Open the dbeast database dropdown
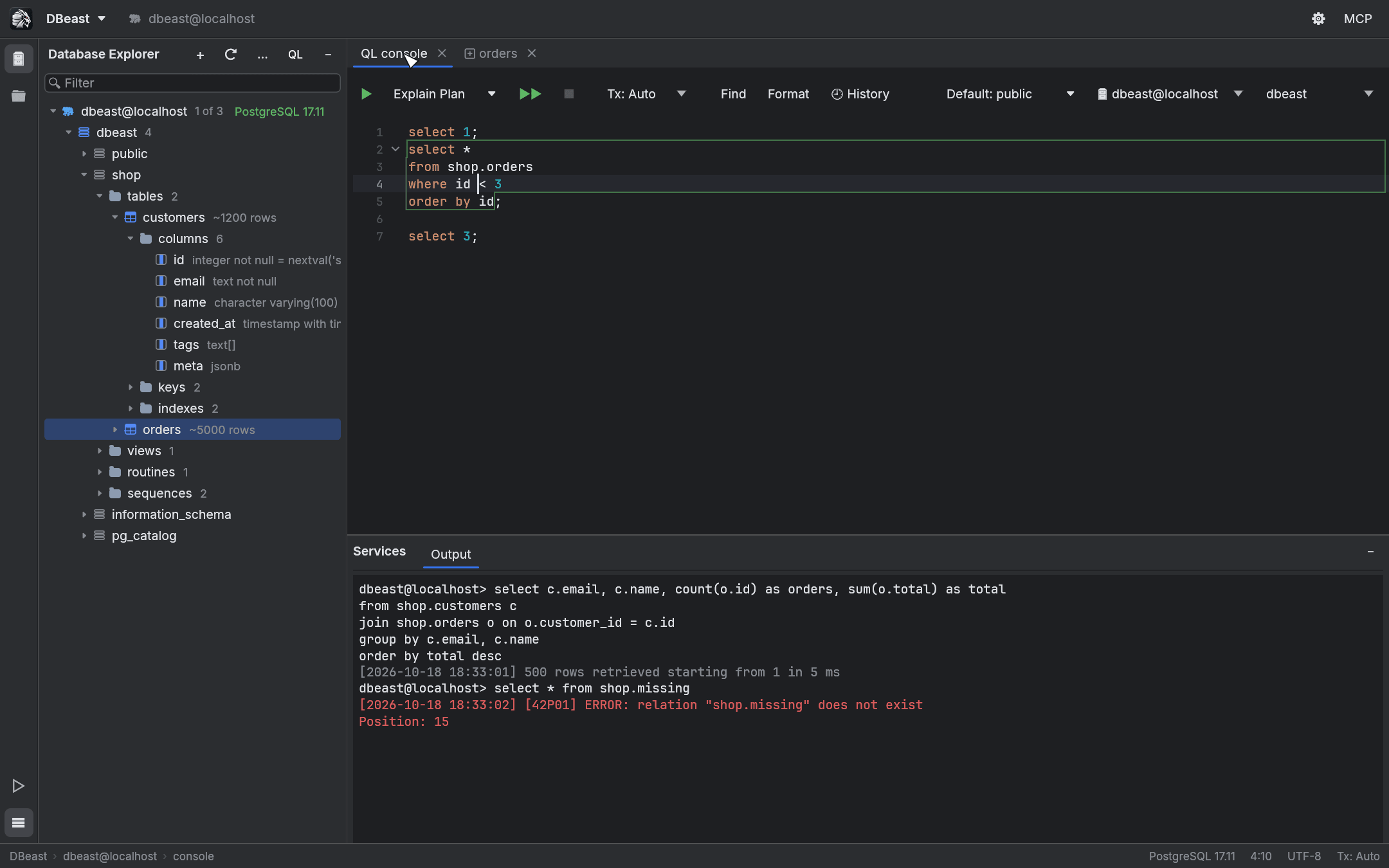This screenshot has width=1389, height=868. (x=1369, y=94)
